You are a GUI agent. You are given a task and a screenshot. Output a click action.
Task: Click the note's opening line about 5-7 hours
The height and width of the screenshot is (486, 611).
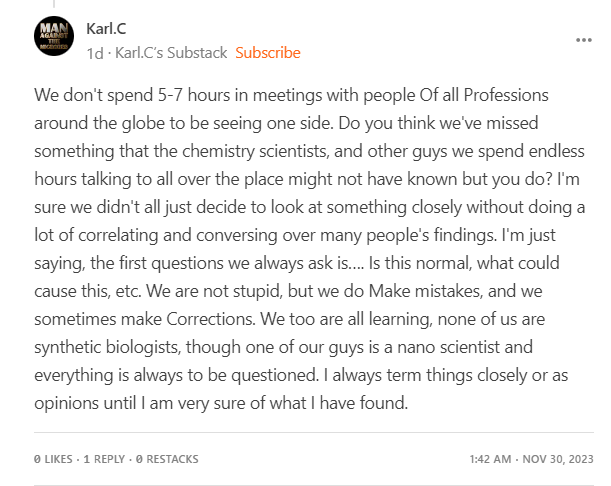292,96
